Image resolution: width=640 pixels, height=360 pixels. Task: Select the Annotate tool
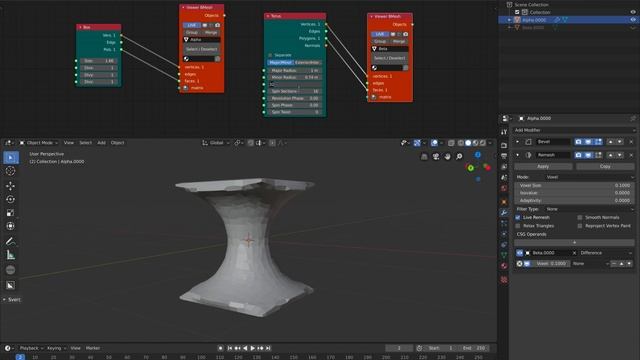click(x=11, y=242)
